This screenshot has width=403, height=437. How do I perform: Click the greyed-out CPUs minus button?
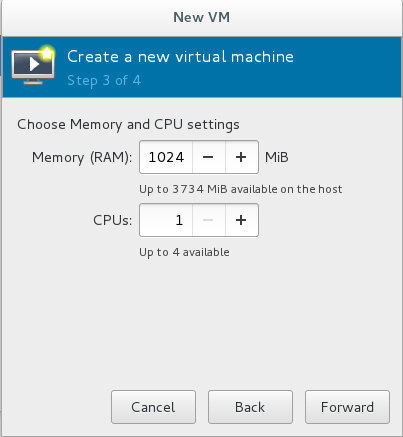click(208, 220)
